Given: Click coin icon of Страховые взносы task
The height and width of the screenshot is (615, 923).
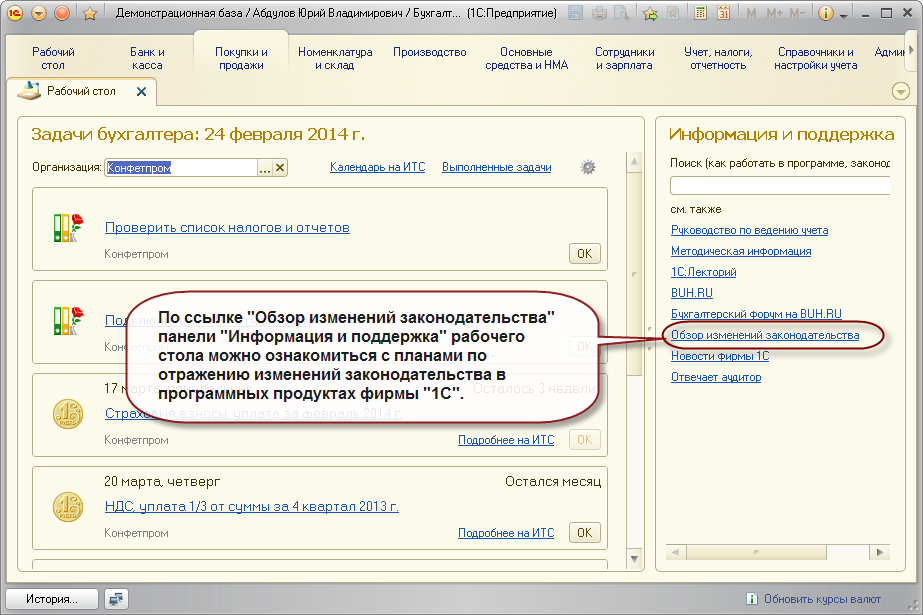Looking at the screenshot, I should click(x=68, y=414).
